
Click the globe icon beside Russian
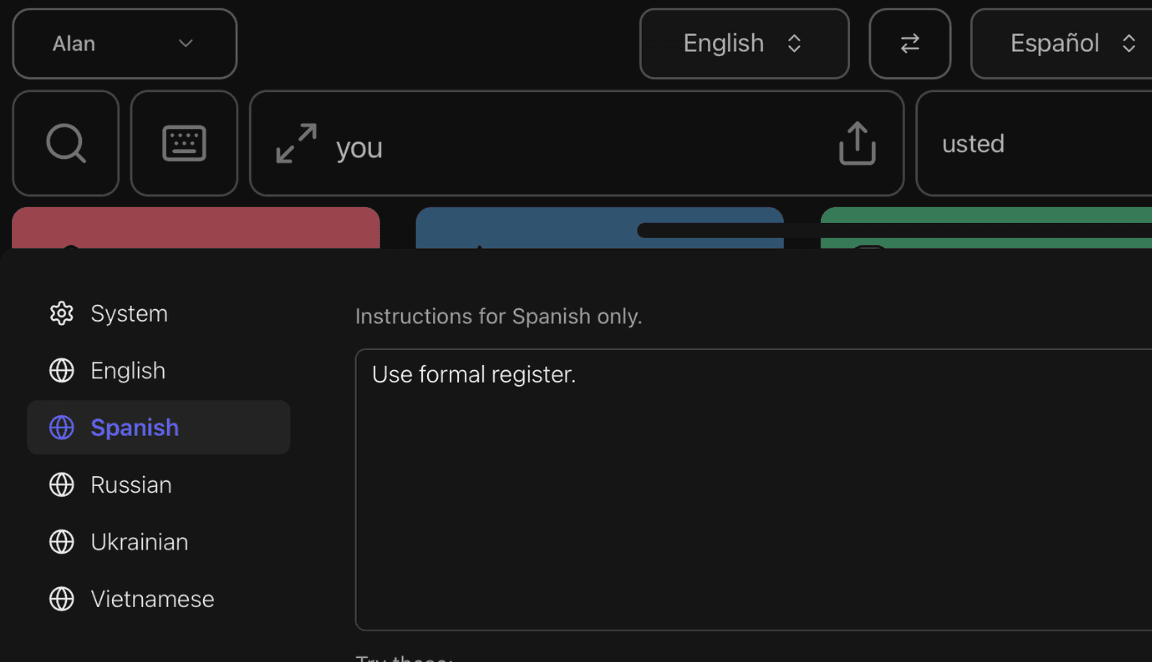(61, 484)
